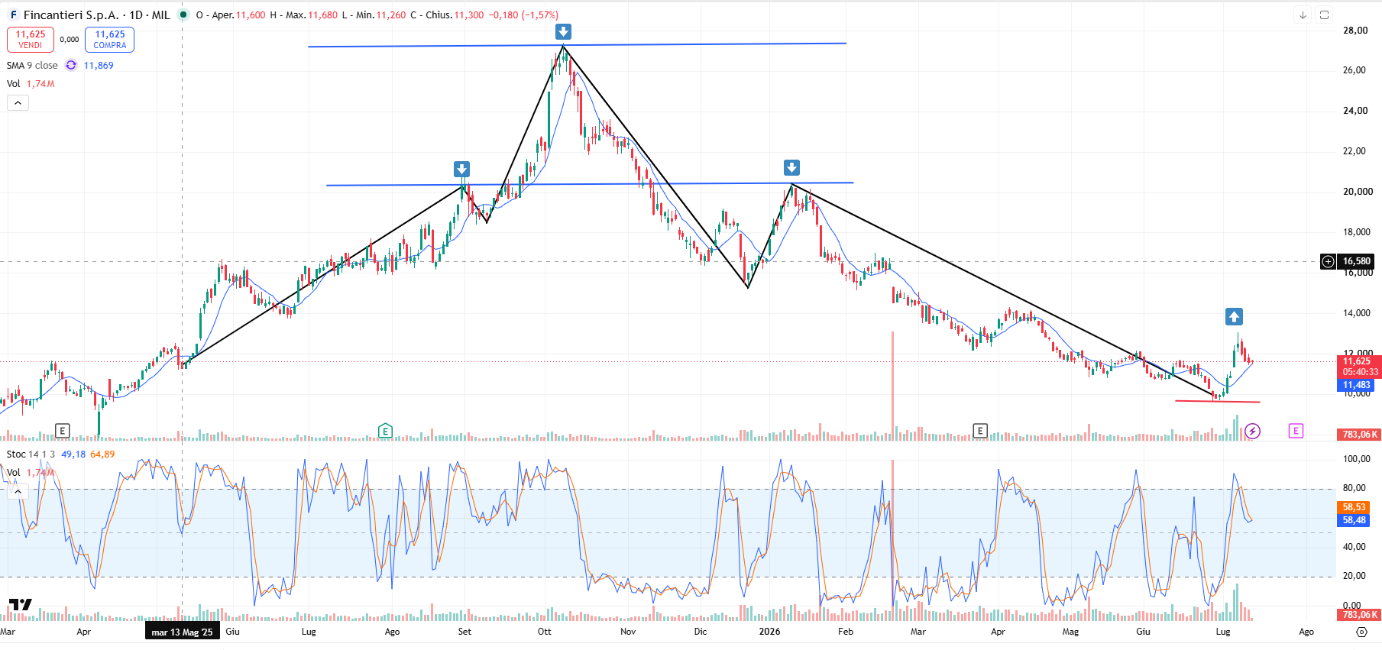Click the red support line near July low

pyautogui.click(x=1217, y=401)
